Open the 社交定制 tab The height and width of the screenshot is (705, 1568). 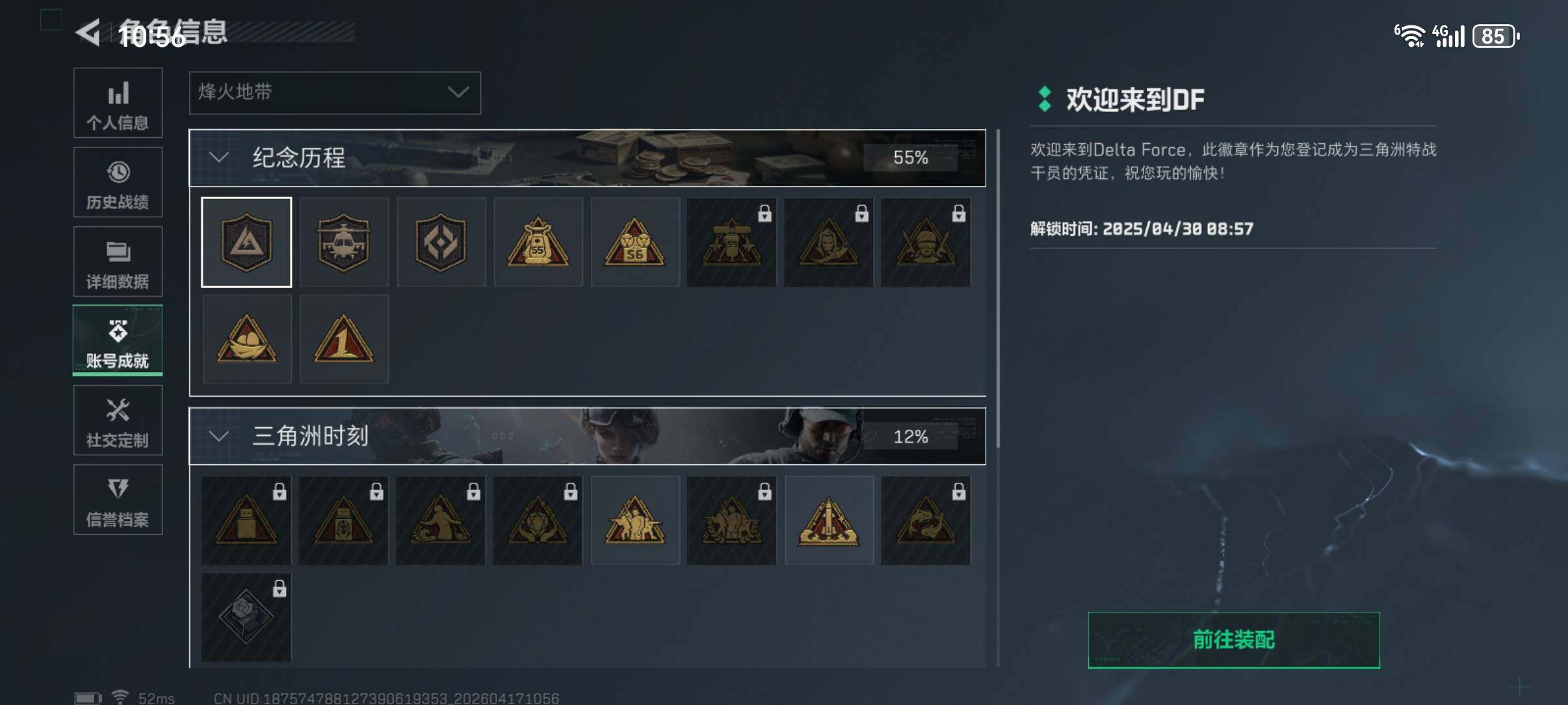coord(118,420)
